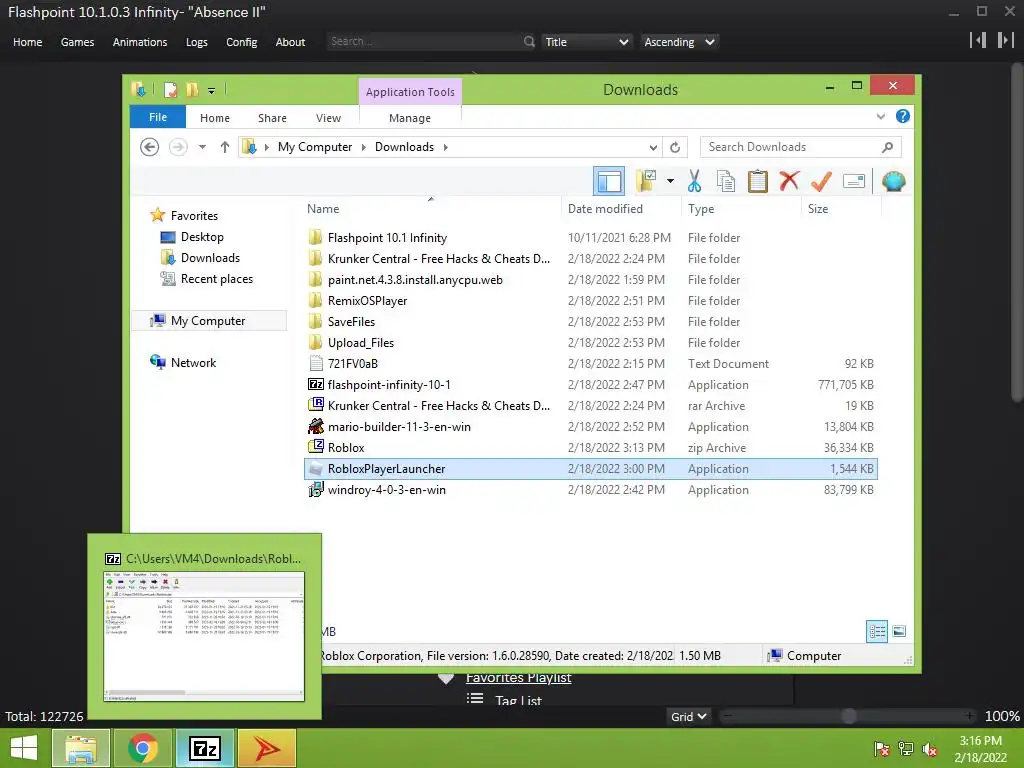Viewport: 1024px width, 768px height.
Task: Open the Share ribbon tab
Action: click(272, 118)
